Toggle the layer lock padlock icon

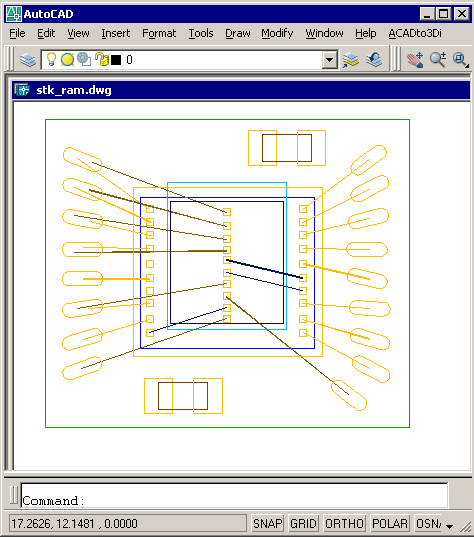(x=102, y=59)
